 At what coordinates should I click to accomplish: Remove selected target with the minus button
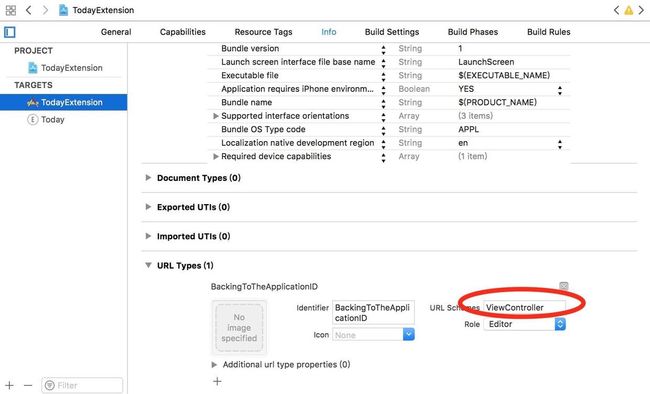[28, 385]
